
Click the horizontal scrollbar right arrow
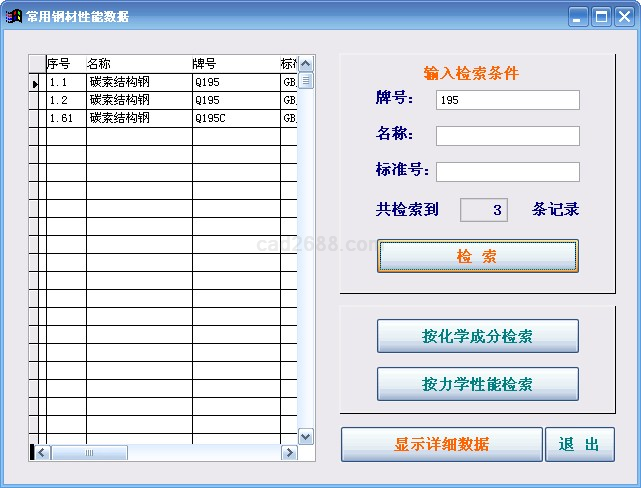point(290,453)
